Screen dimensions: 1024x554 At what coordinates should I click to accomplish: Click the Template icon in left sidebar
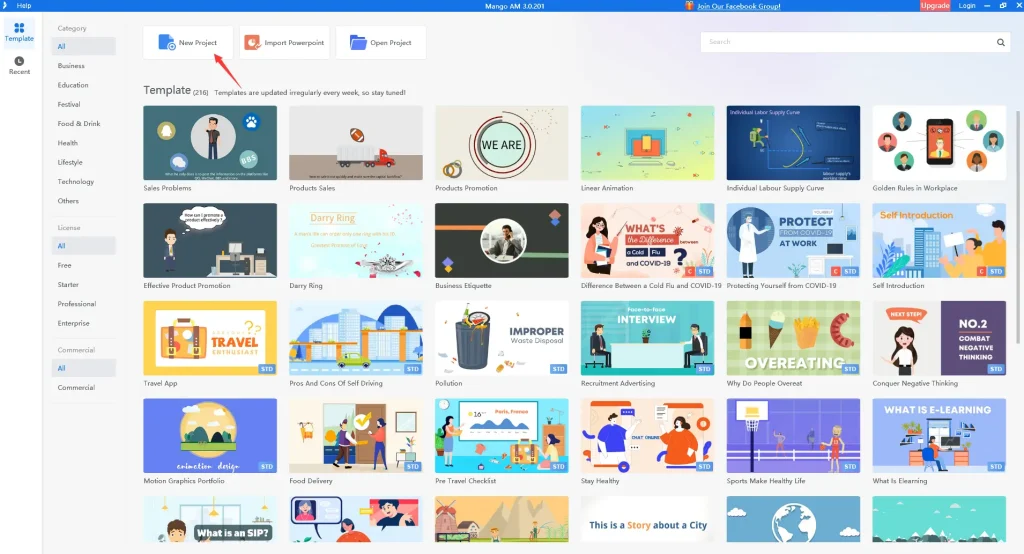pos(20,28)
